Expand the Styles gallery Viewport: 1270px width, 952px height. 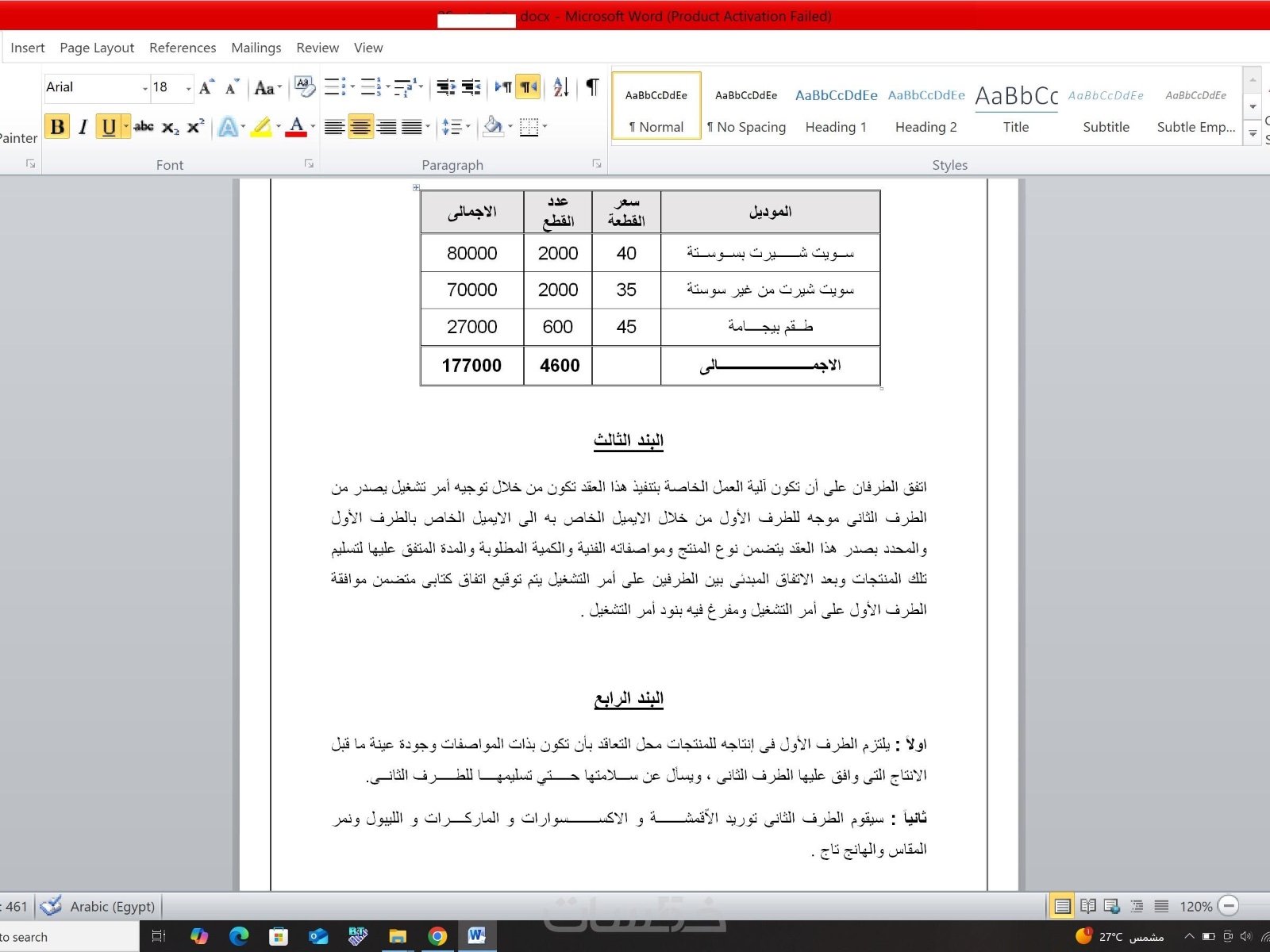[x=1253, y=134]
